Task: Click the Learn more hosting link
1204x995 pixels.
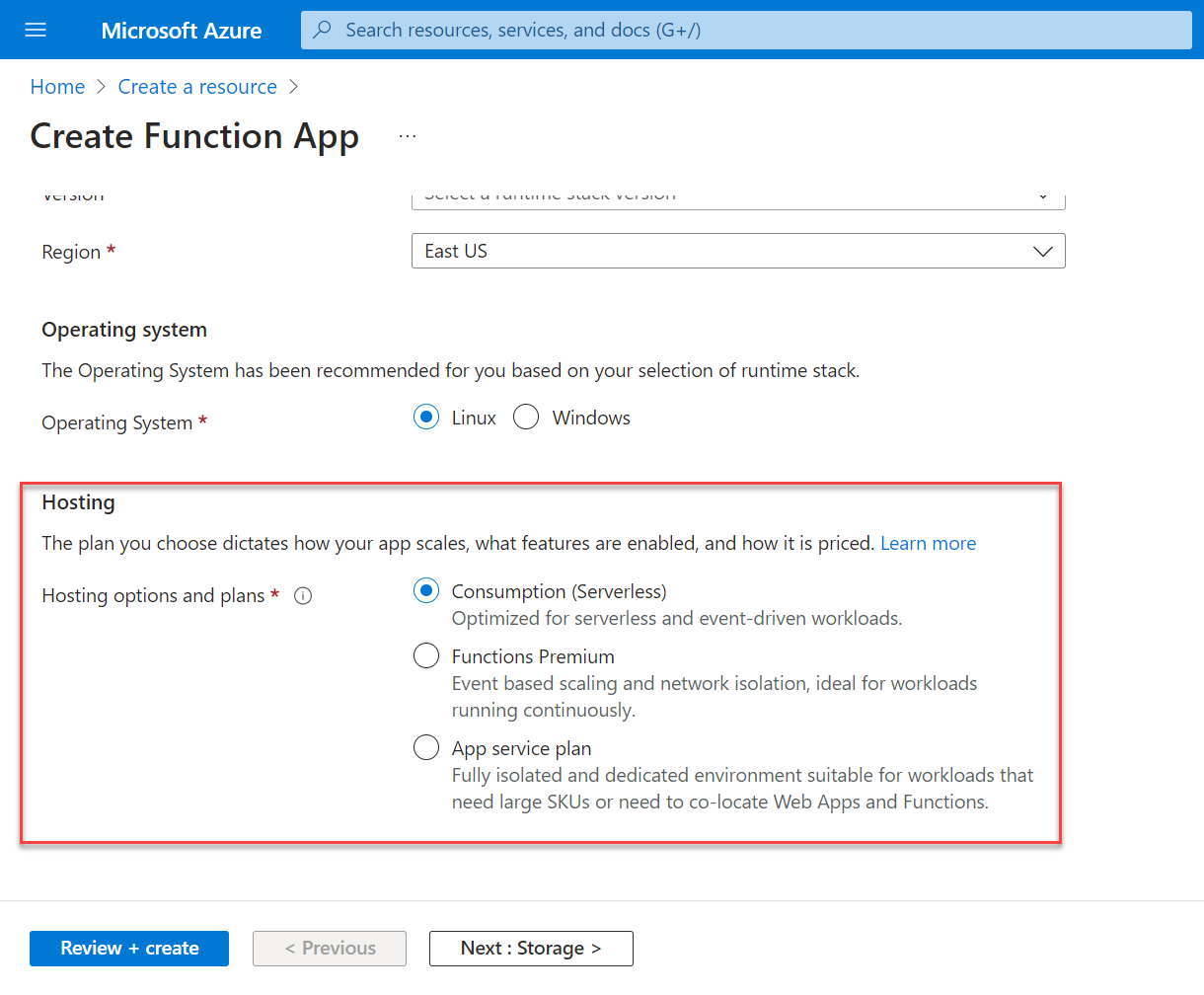Action: point(928,542)
